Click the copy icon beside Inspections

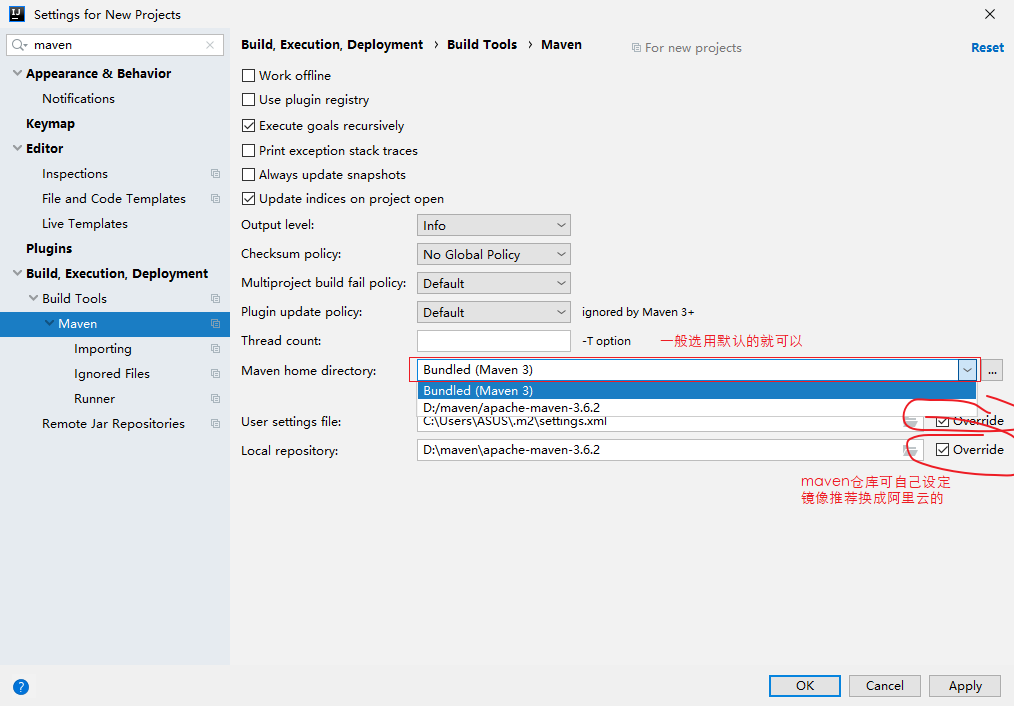[215, 173]
